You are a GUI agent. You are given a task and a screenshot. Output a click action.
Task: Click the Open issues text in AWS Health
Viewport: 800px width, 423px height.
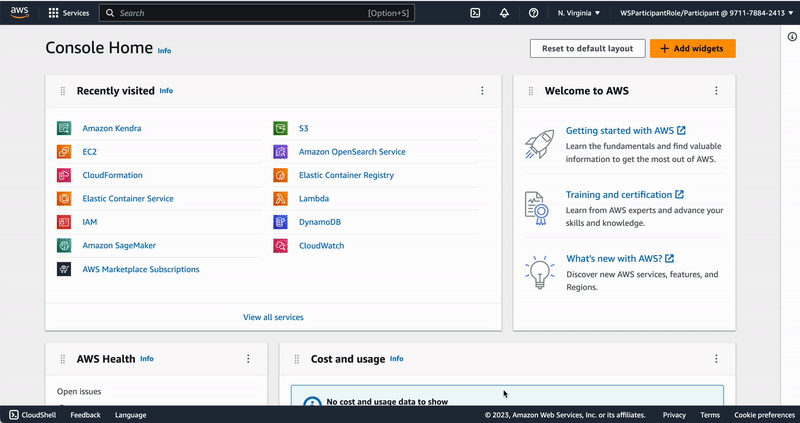(x=79, y=391)
